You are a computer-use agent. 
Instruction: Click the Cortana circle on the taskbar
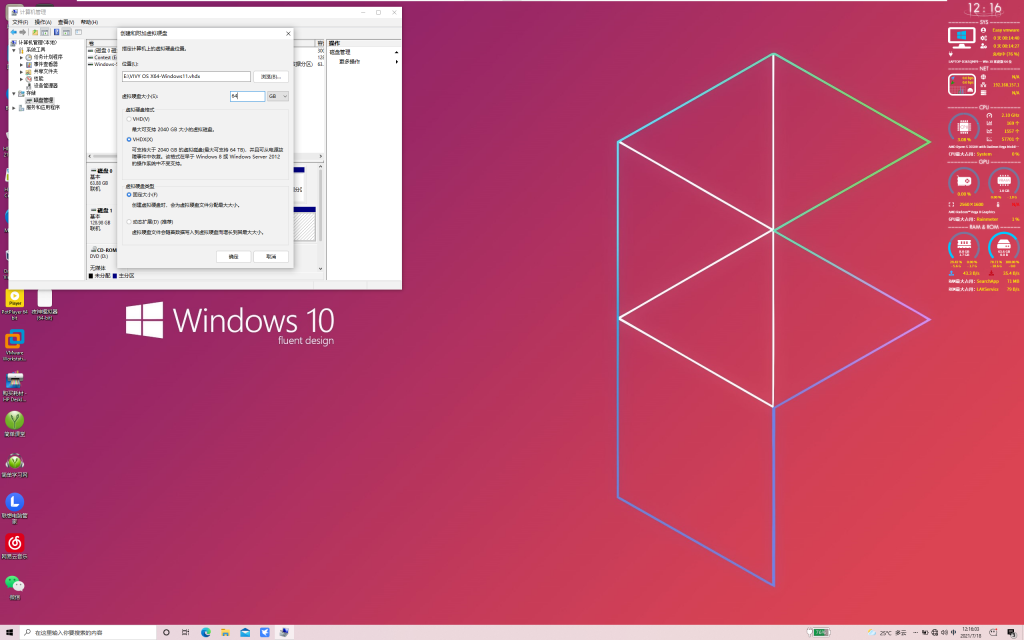(166, 632)
